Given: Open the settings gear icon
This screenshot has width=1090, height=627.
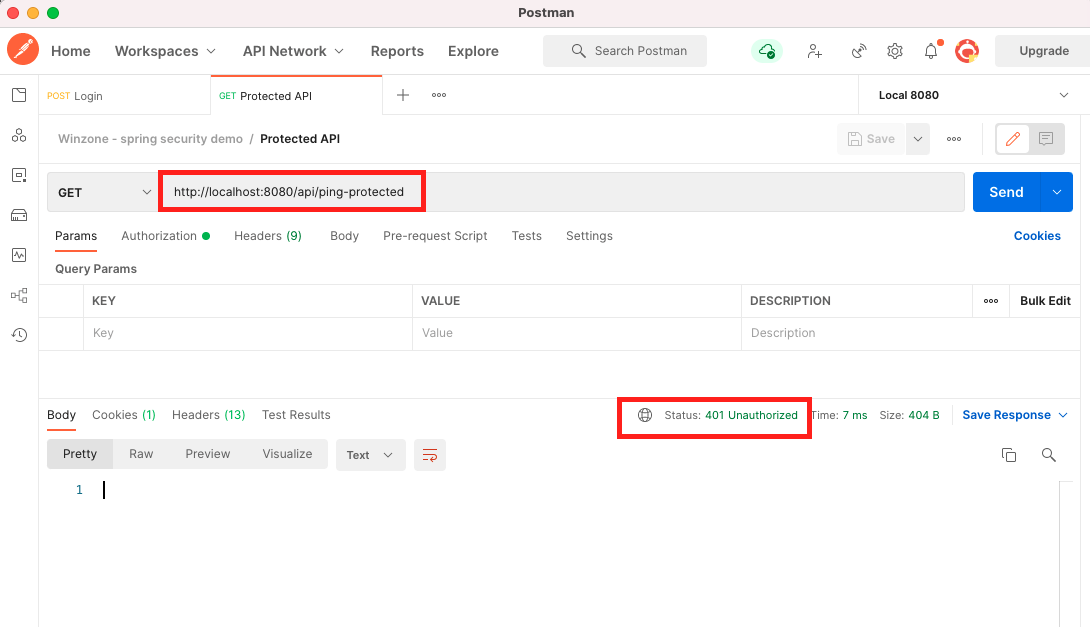Looking at the screenshot, I should click(895, 51).
